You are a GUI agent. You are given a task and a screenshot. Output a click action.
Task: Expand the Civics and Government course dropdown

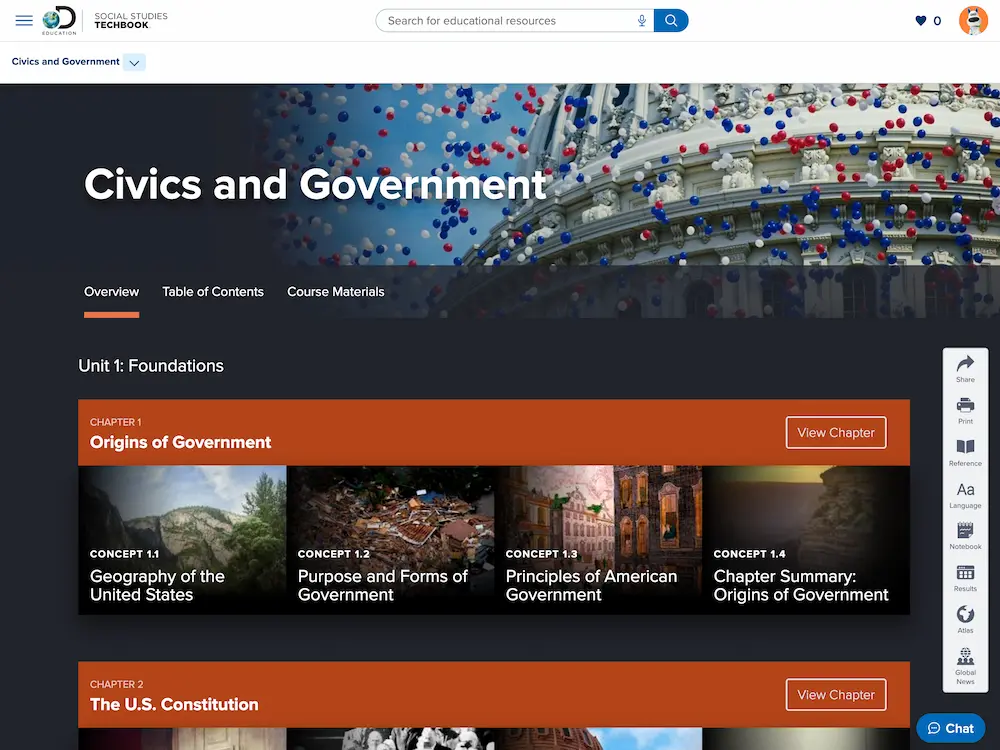click(134, 62)
